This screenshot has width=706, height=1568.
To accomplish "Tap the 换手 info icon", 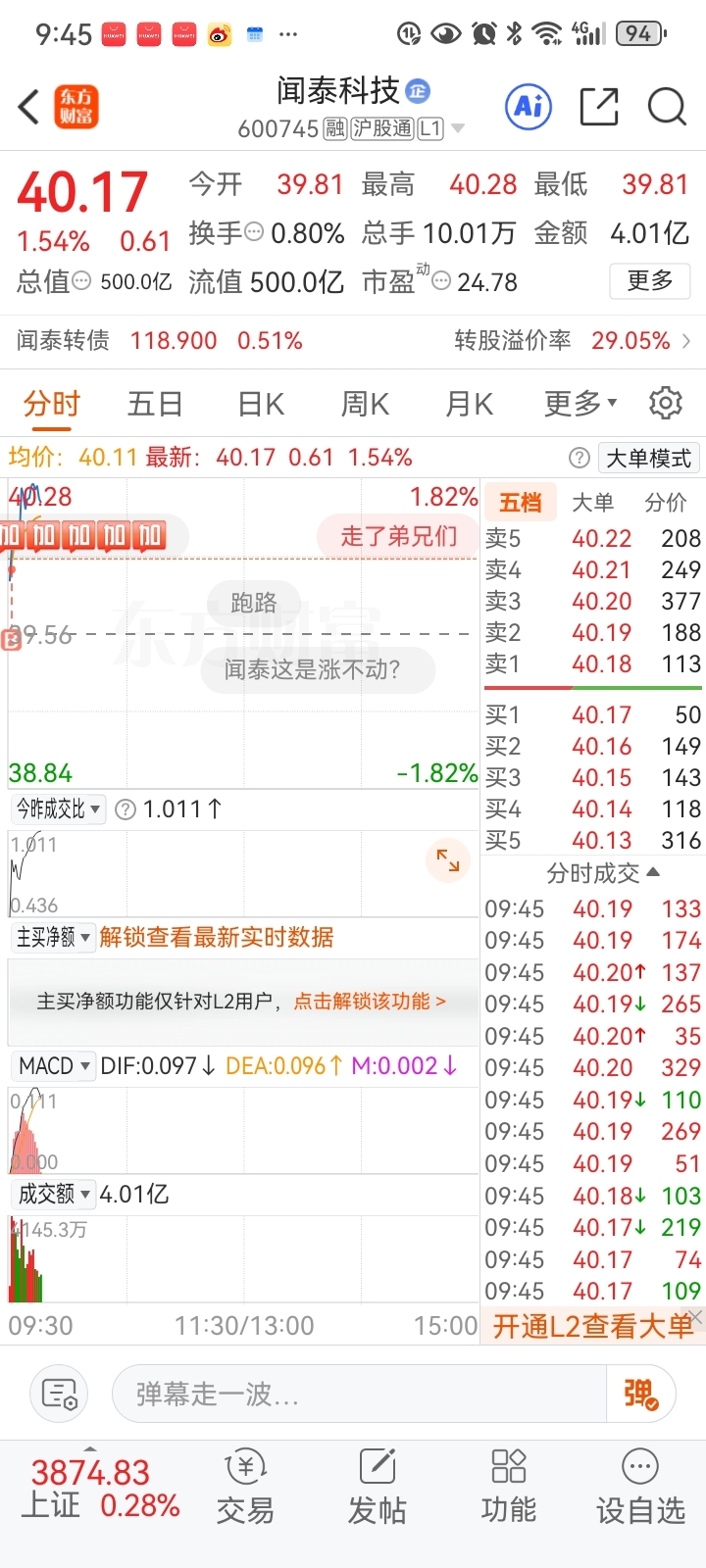I will coord(254,232).
